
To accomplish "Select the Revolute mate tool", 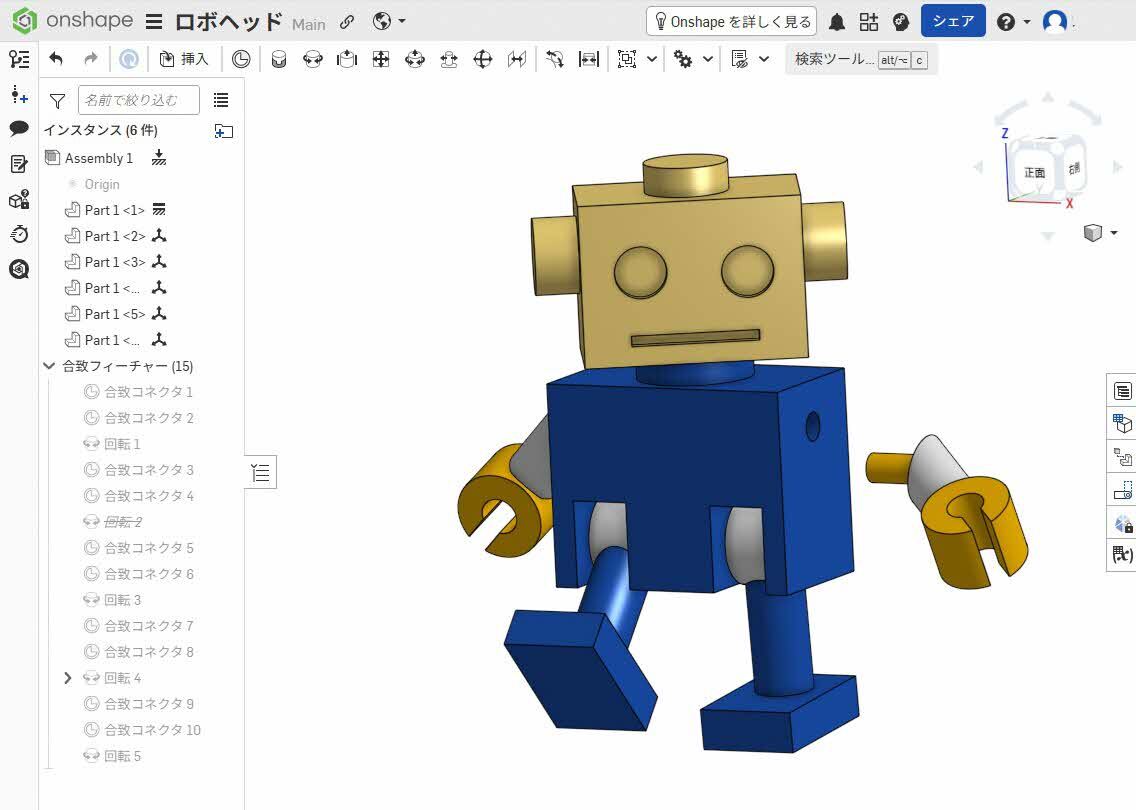I will [x=313, y=59].
